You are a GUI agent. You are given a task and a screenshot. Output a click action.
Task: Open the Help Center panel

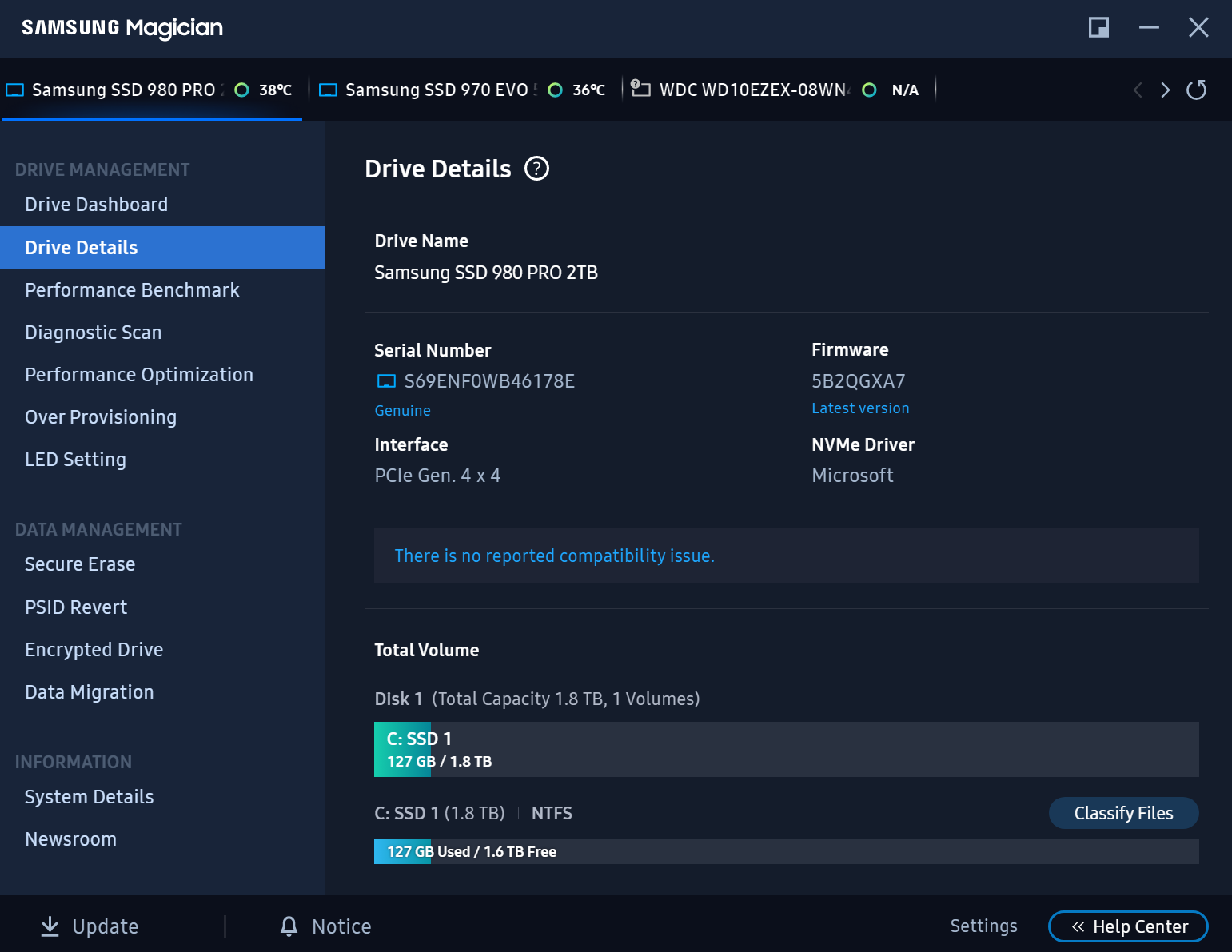1128,926
